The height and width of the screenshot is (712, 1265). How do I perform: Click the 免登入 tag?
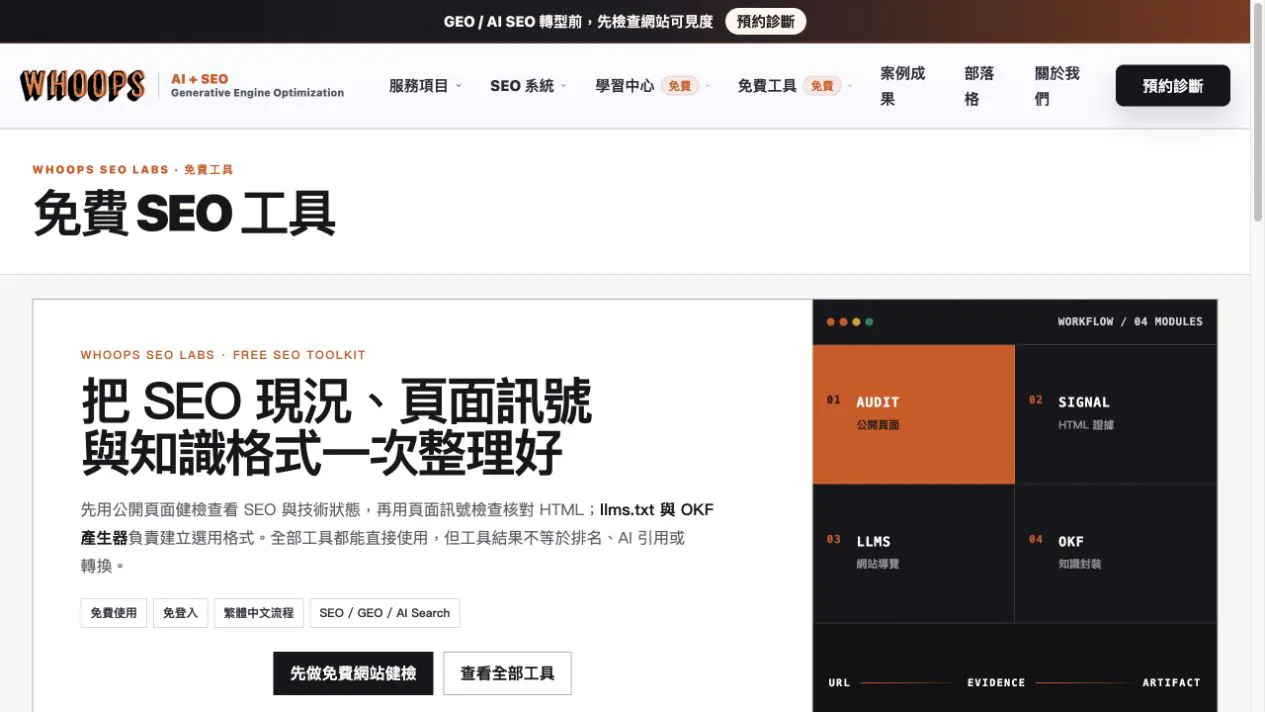point(180,613)
